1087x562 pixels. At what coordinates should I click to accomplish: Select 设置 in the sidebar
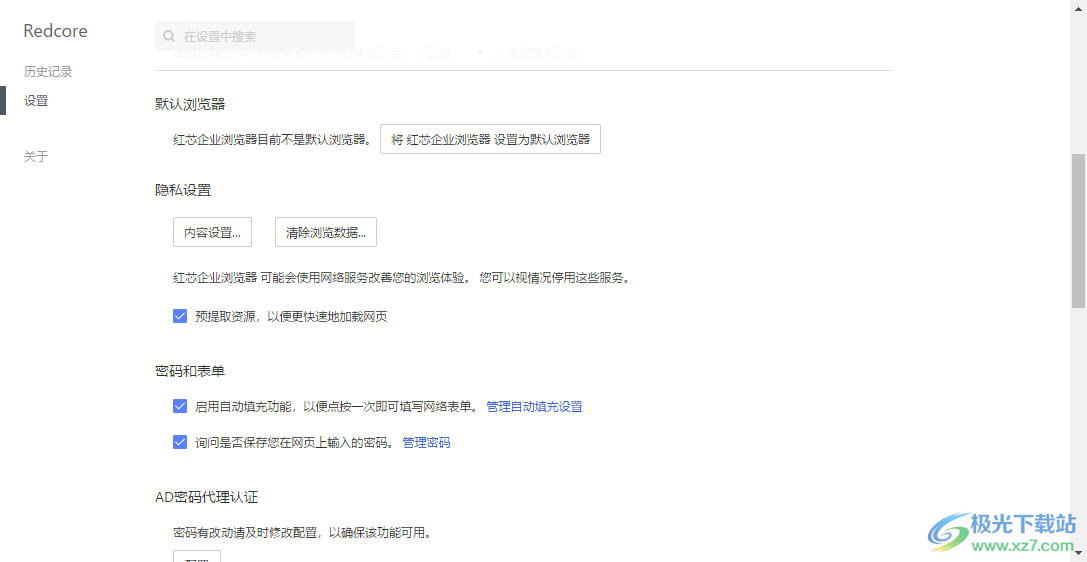coord(36,100)
